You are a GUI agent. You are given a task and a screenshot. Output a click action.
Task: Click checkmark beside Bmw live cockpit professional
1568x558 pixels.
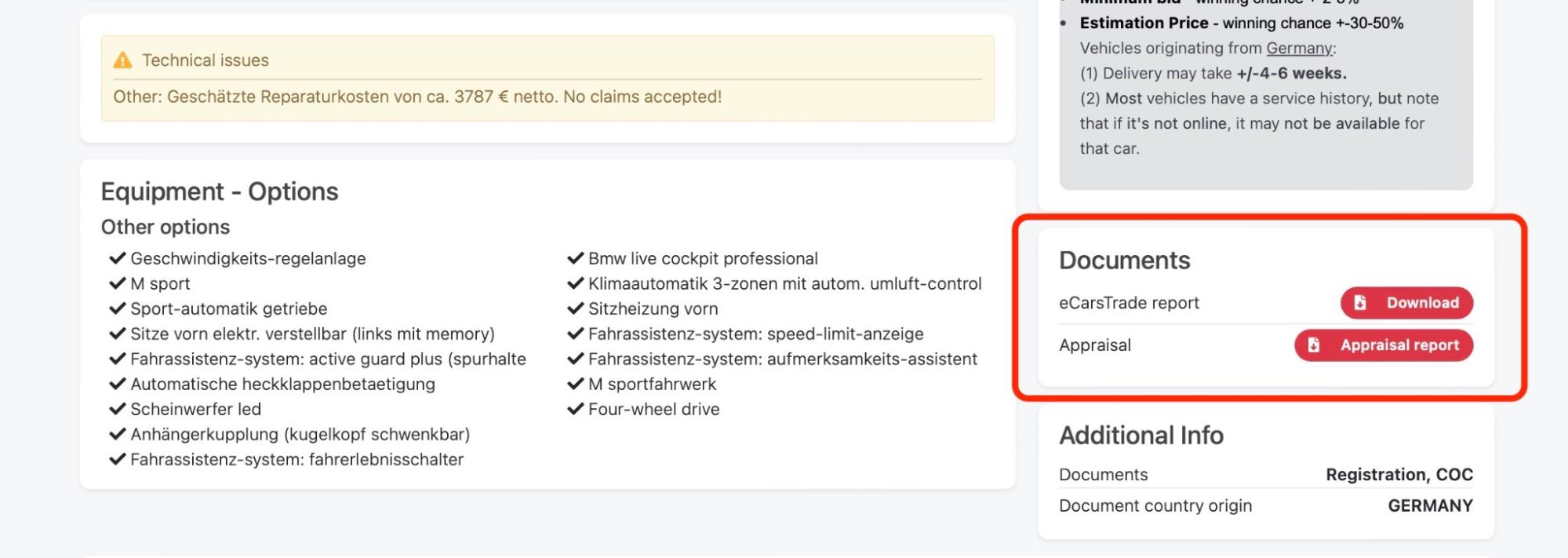tap(576, 258)
